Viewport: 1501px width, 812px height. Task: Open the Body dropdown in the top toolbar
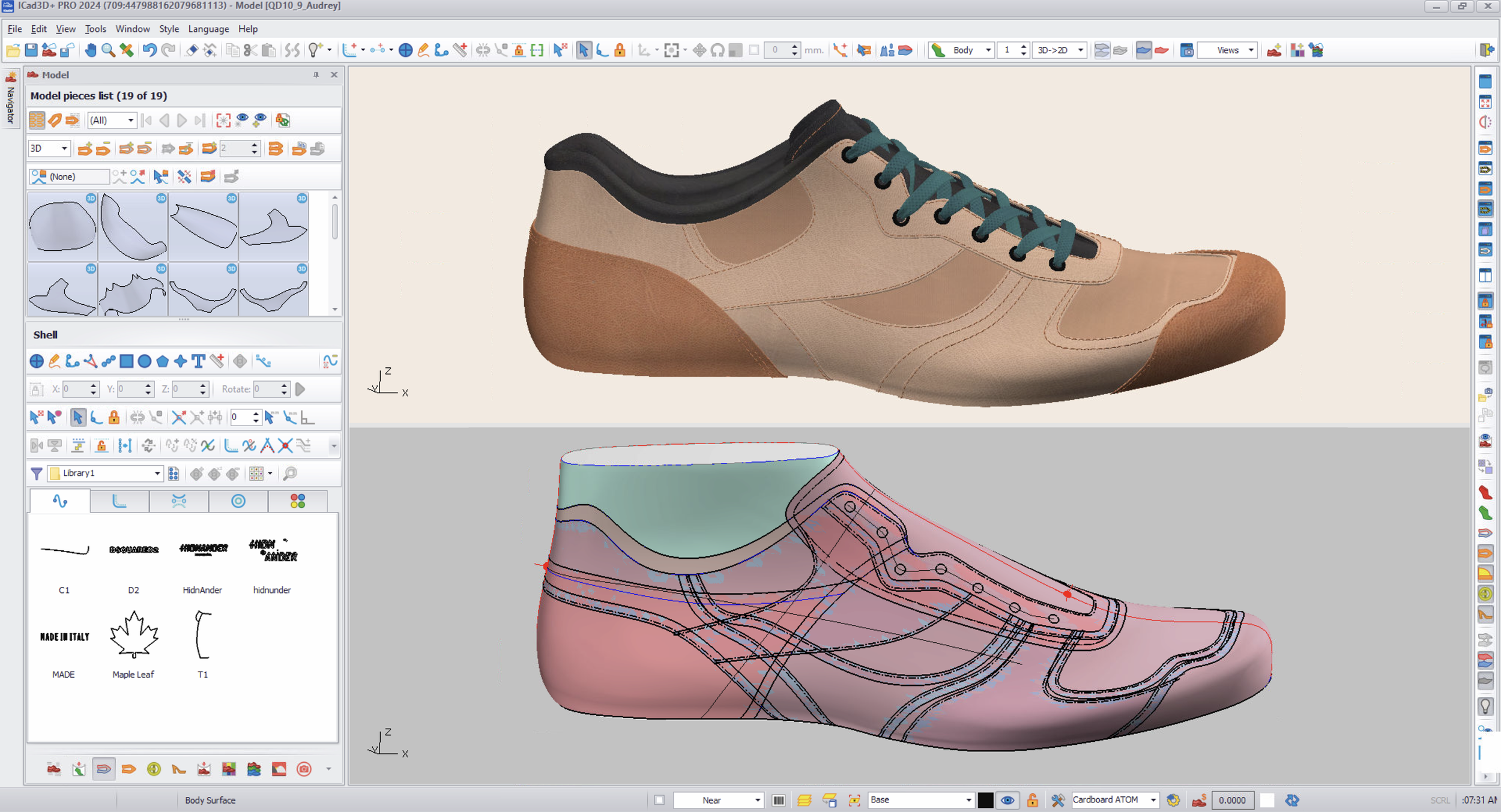point(988,50)
